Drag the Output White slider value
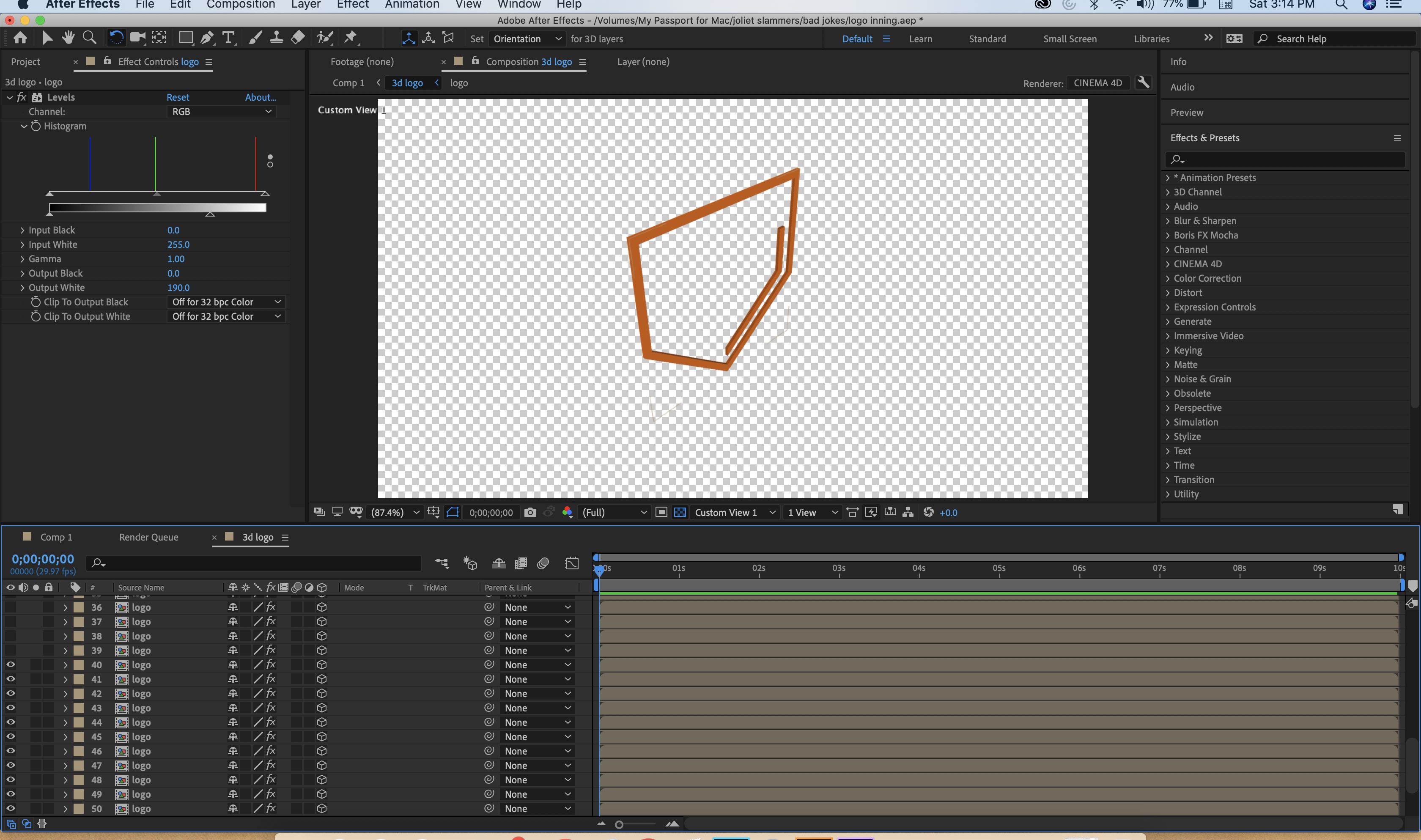1421x840 pixels. pos(178,287)
